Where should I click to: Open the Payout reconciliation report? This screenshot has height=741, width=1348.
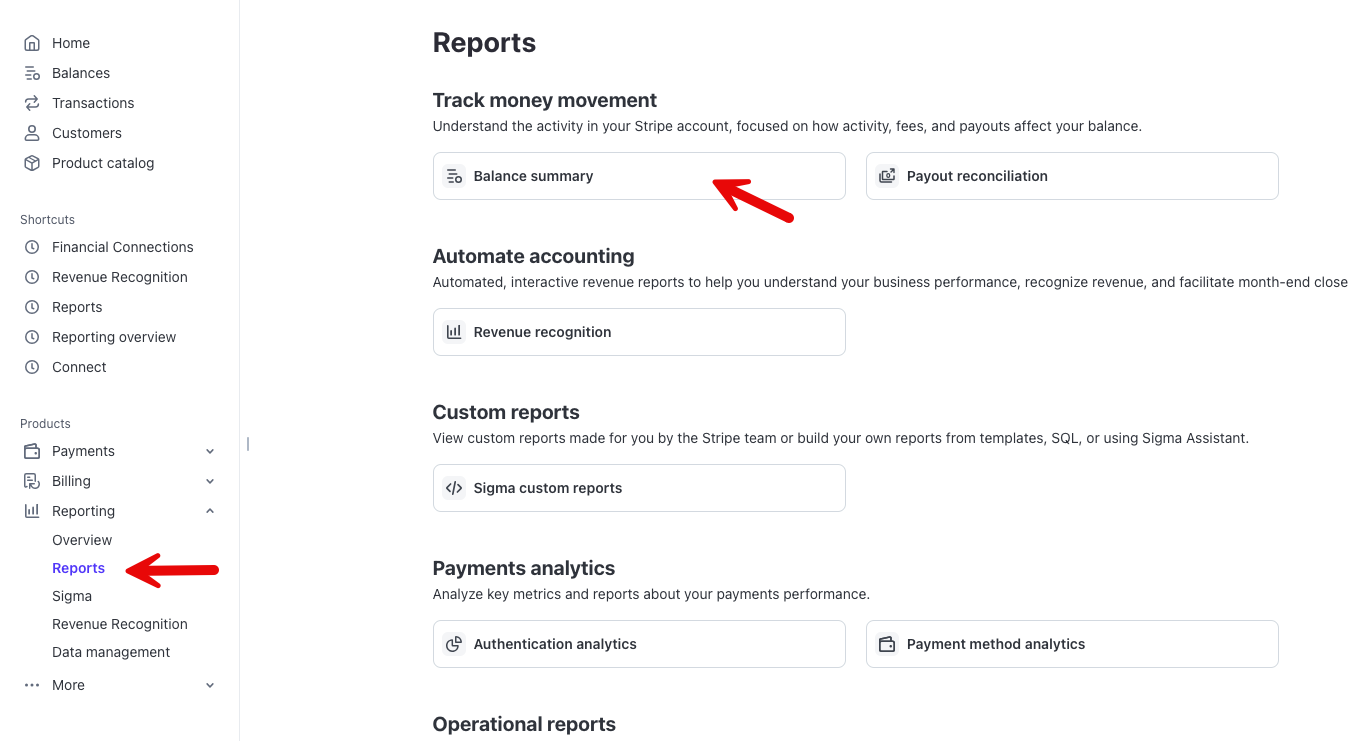[x=1072, y=176]
